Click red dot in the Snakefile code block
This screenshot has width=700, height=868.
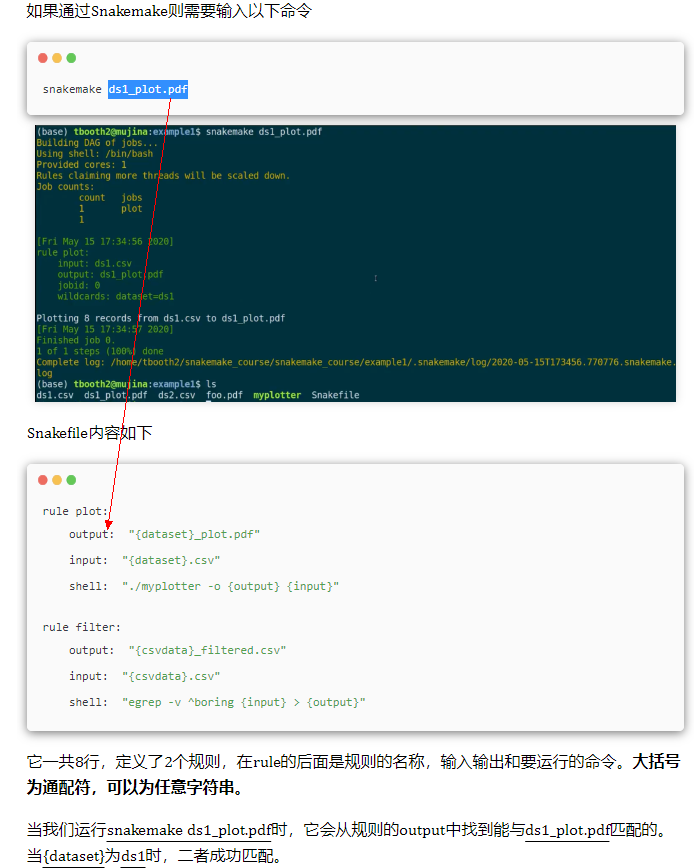click(x=43, y=480)
